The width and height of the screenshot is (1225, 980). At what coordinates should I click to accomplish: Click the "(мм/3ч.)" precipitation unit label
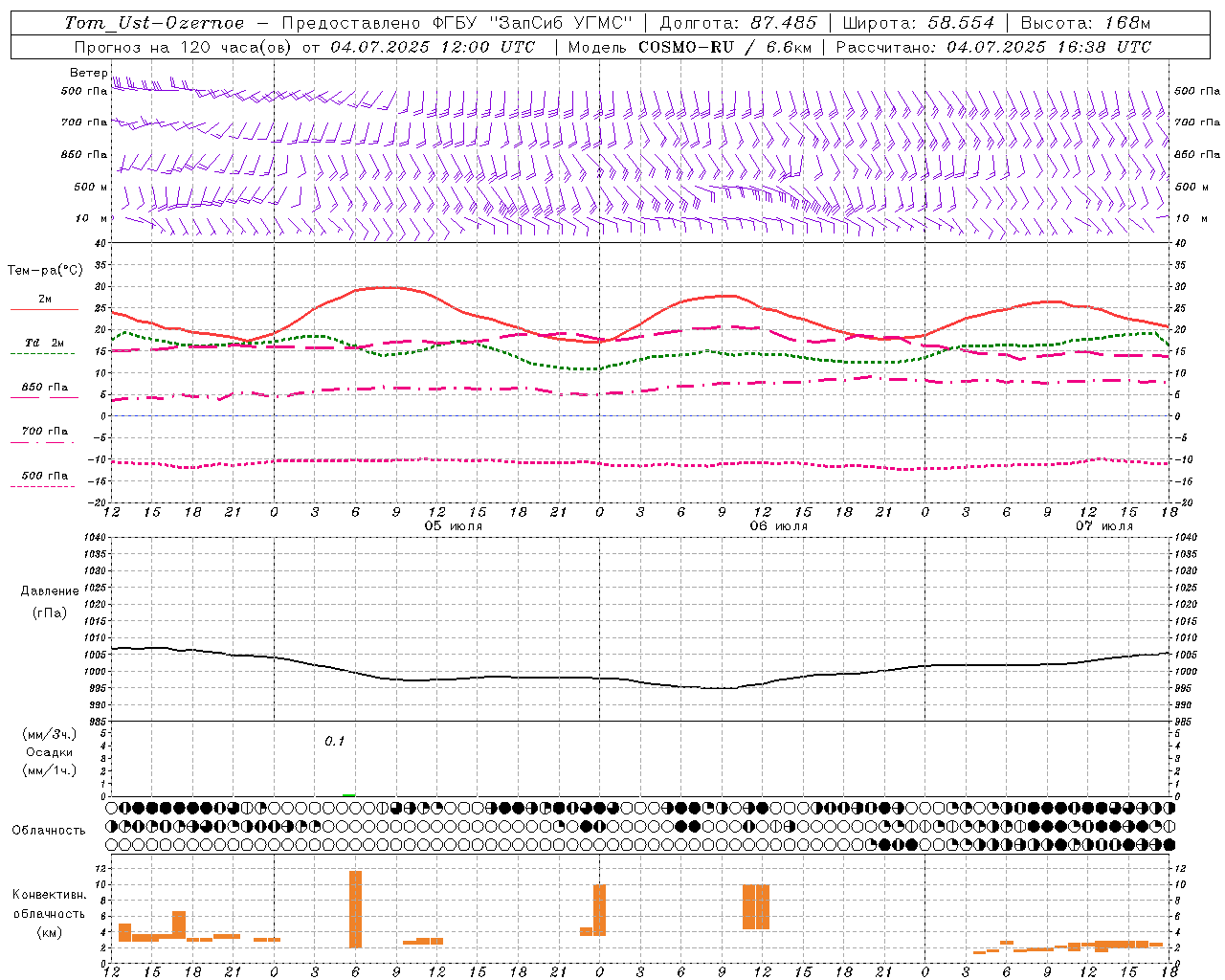coord(50,734)
